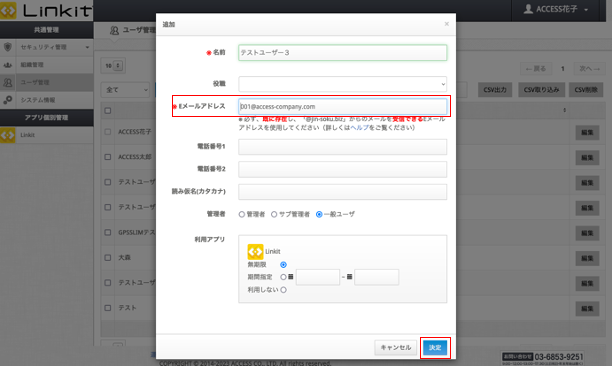Close the 追加 dialog with X

(x=447, y=24)
